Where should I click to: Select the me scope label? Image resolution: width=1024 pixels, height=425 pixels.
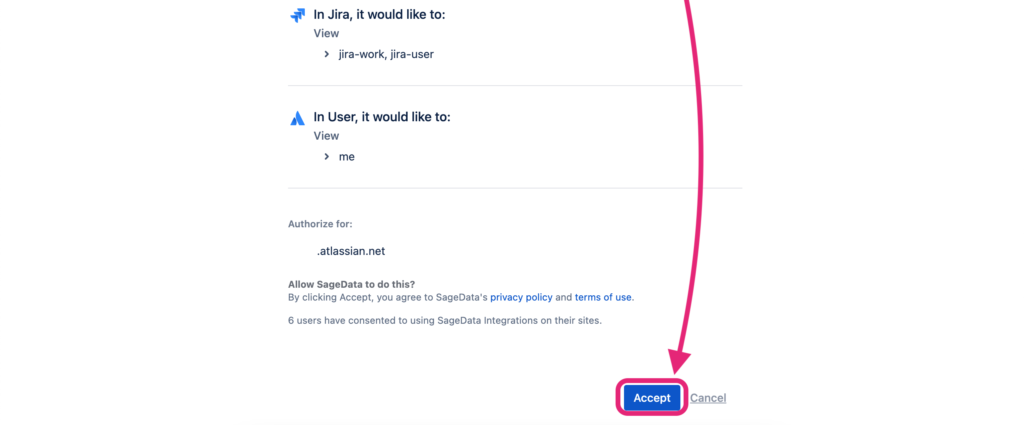click(x=347, y=157)
